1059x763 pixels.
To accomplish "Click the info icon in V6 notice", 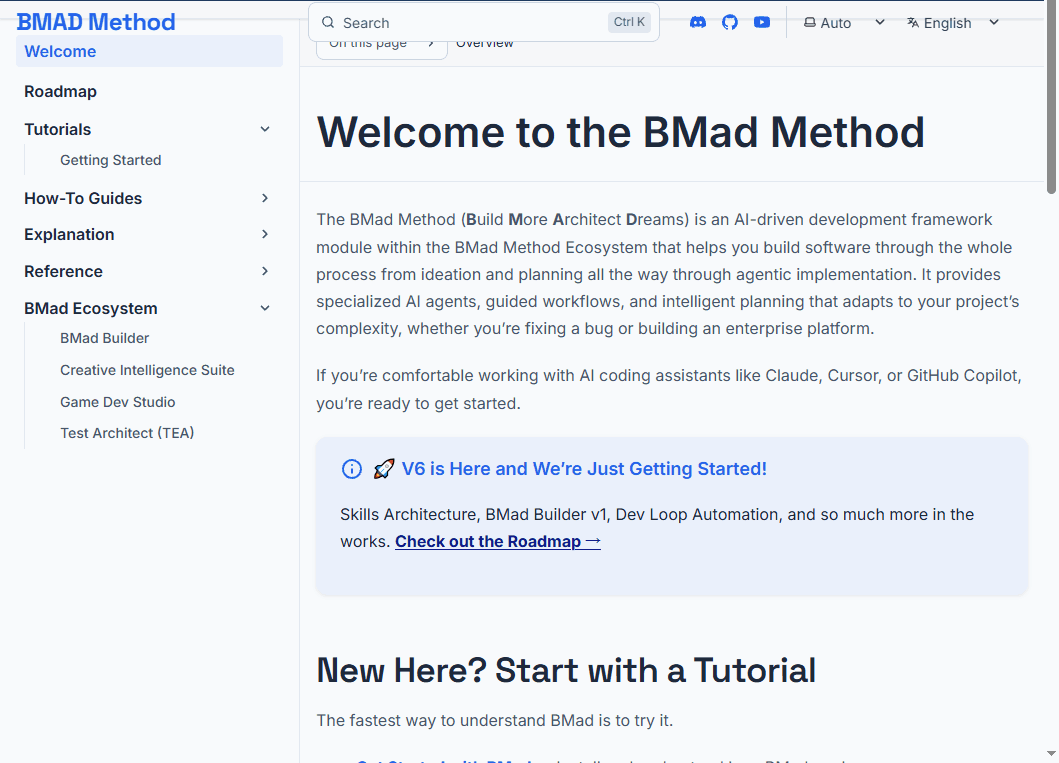I will coord(352,469).
